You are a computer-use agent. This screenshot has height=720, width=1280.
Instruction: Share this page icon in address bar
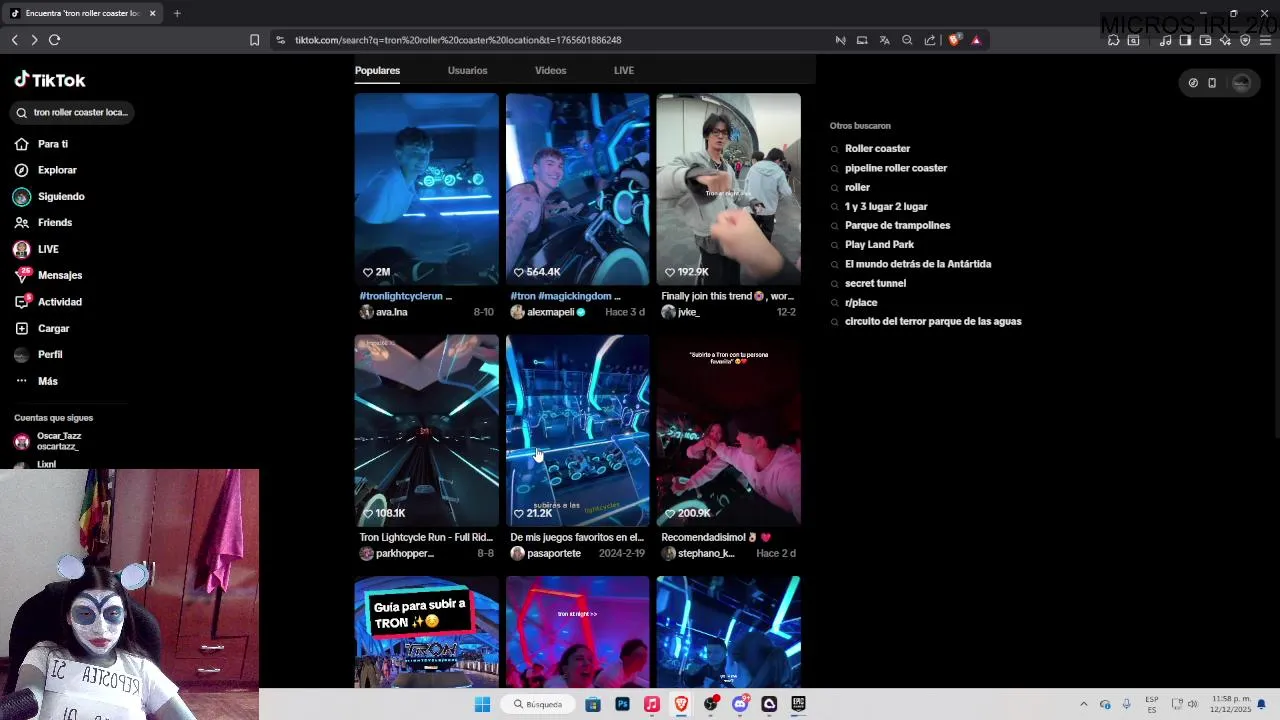[930, 40]
